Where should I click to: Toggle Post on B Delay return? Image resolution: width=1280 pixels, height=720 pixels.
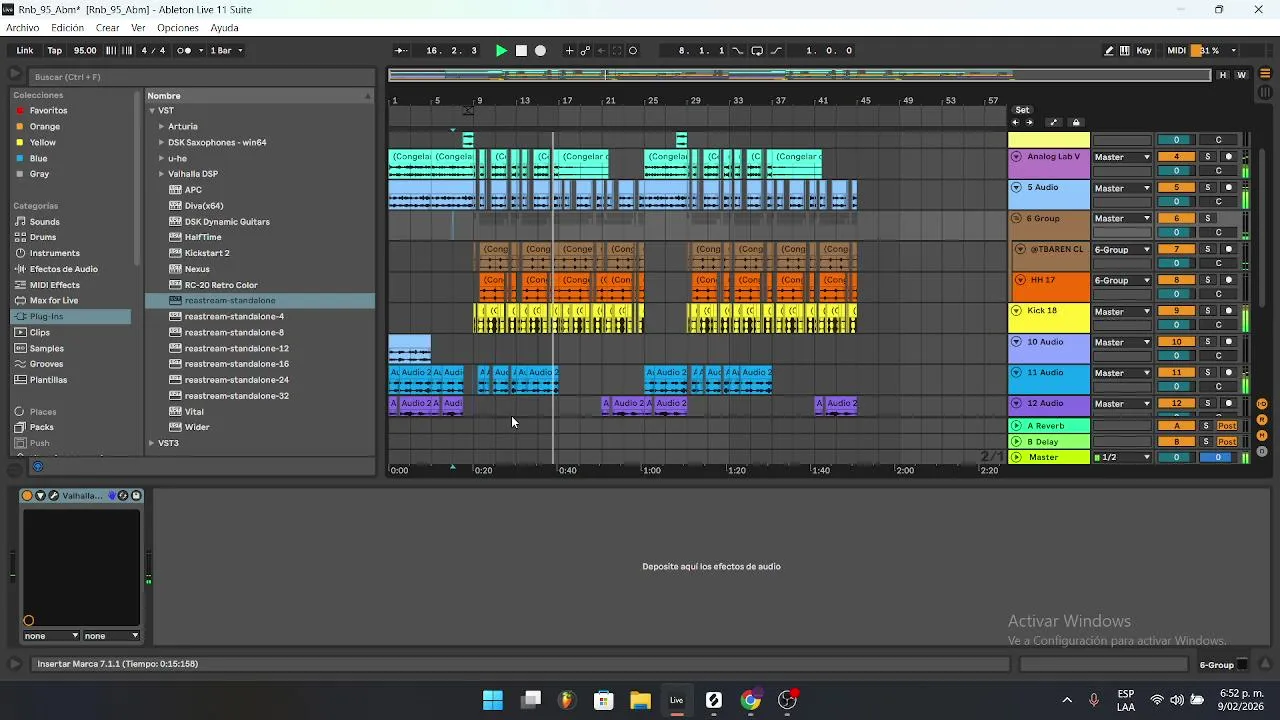(x=1227, y=441)
